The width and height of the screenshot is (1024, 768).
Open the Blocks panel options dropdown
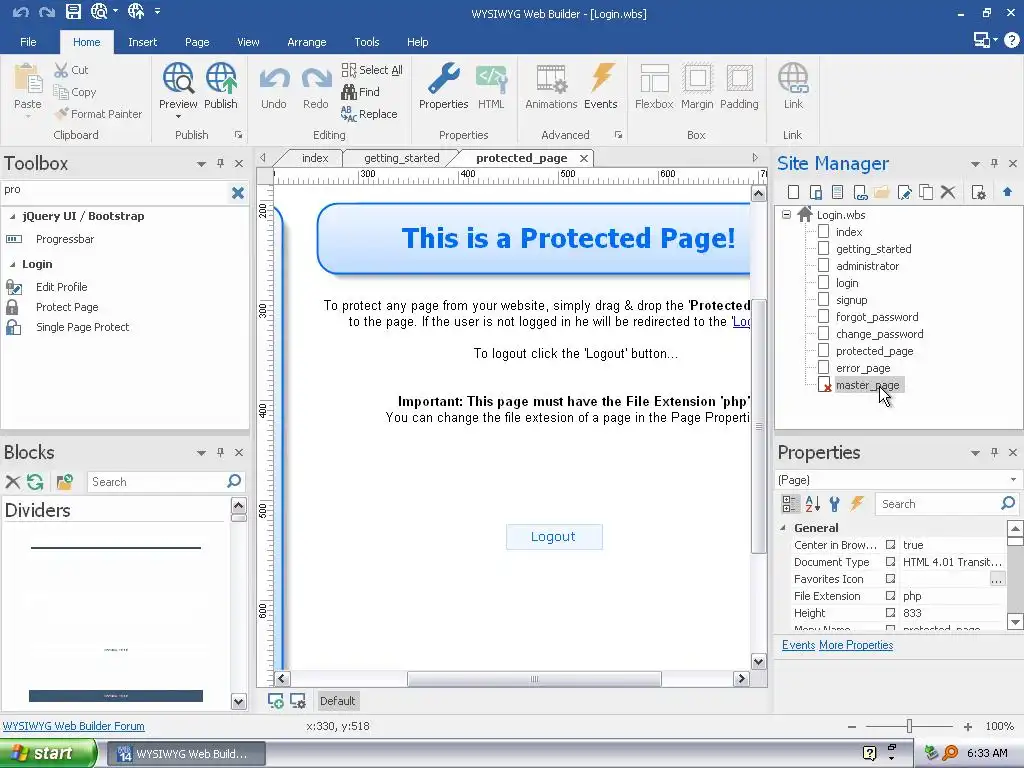[x=201, y=453]
